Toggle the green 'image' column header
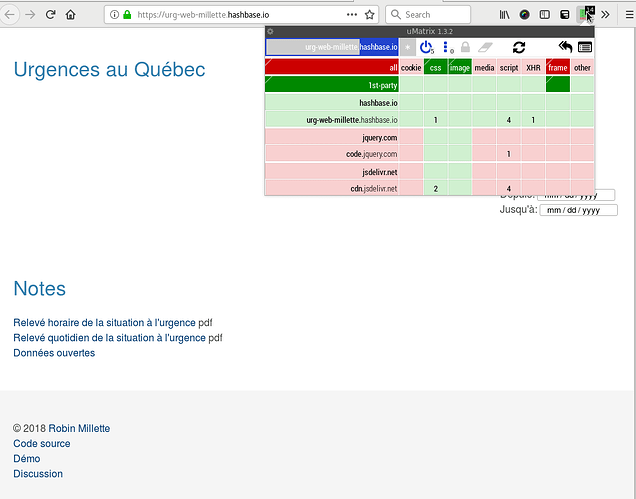 (x=460, y=67)
